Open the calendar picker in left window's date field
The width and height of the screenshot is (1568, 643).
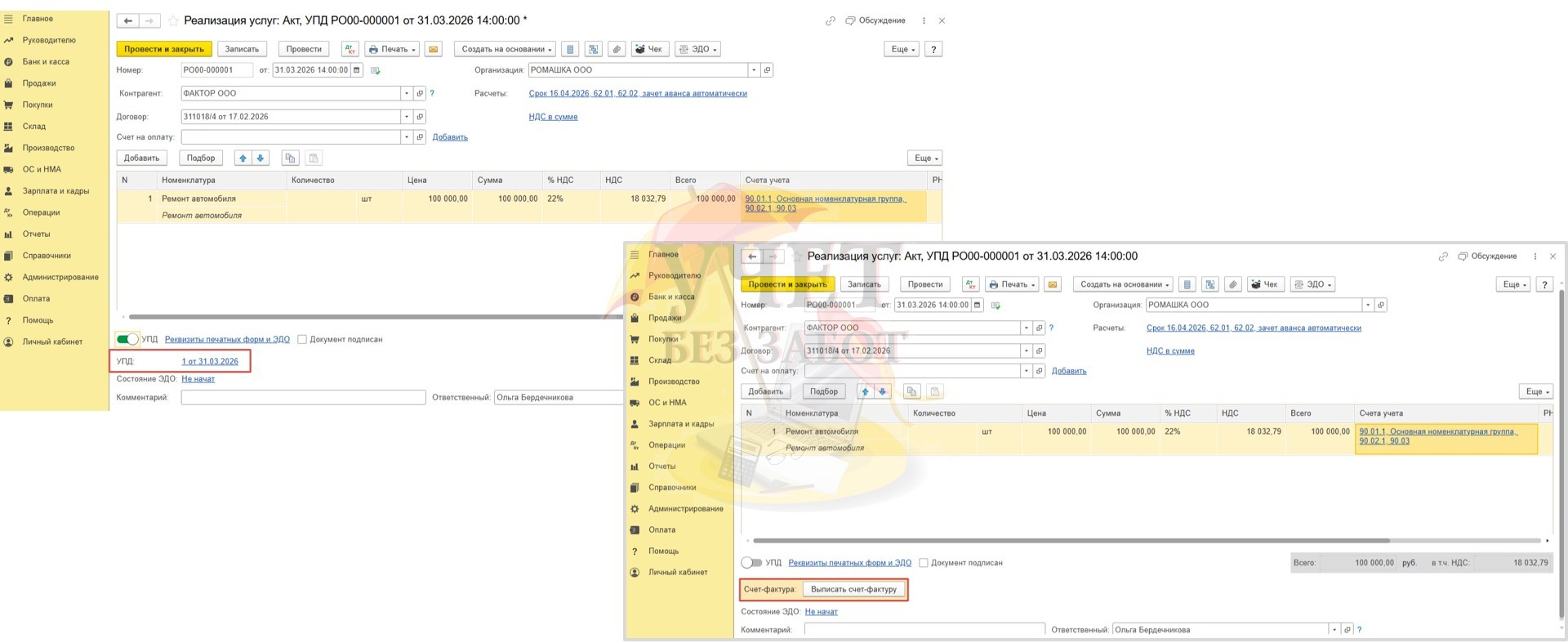point(356,70)
